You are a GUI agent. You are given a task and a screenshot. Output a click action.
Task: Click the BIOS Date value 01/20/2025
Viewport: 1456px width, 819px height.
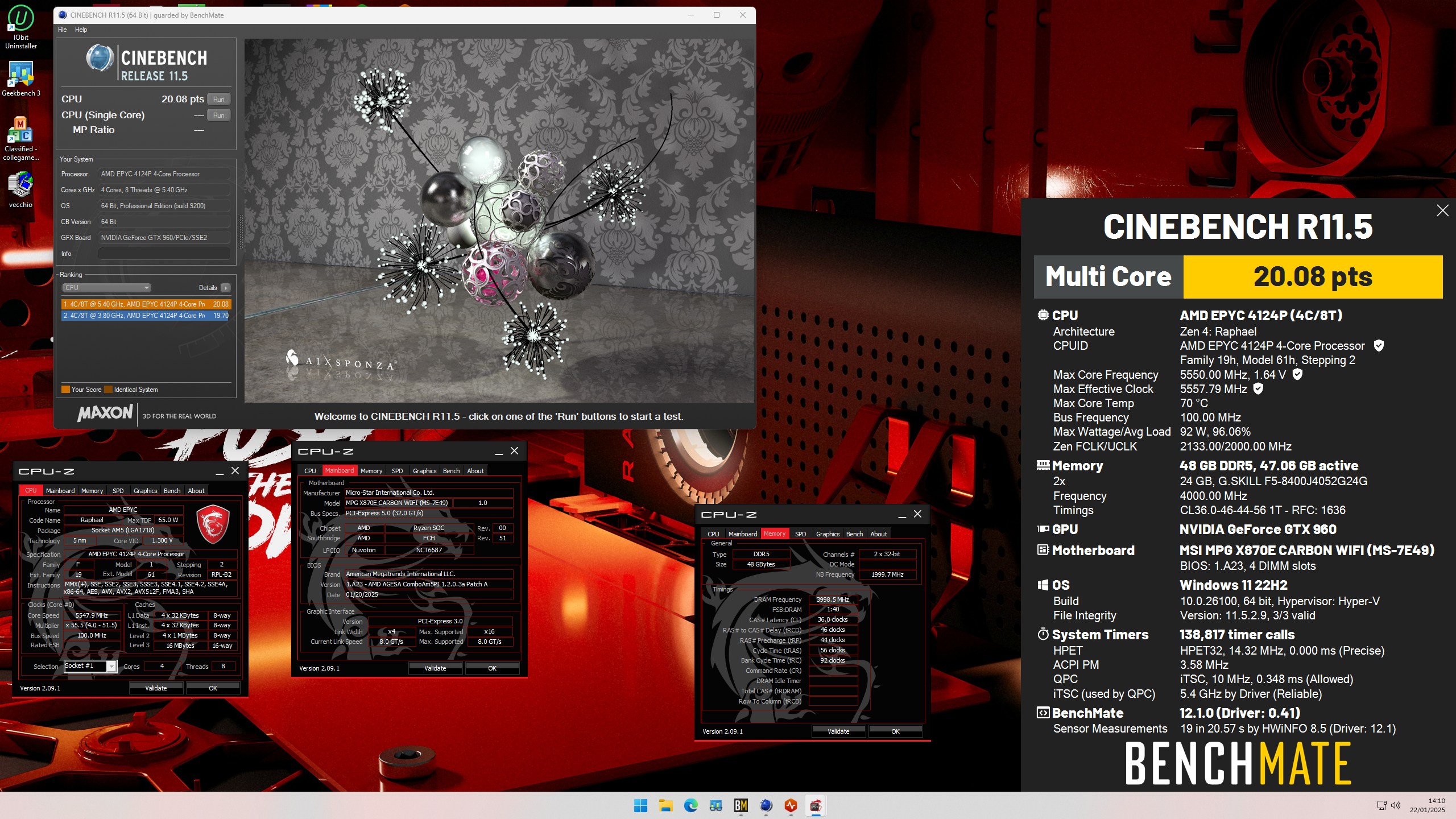[429, 594]
